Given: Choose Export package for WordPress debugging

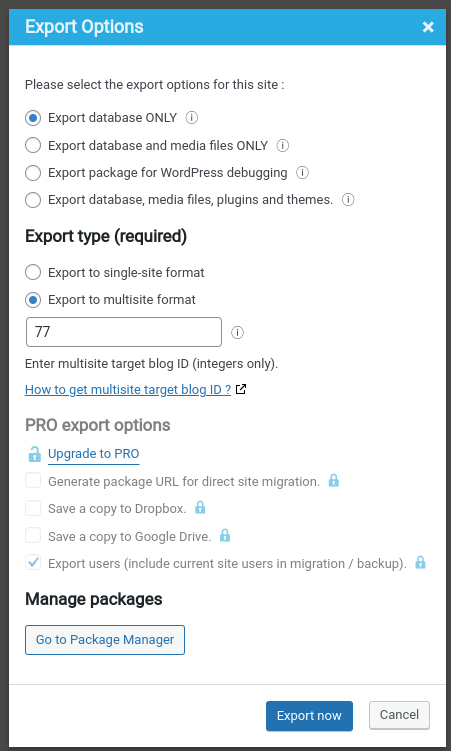Looking at the screenshot, I should 33,172.
